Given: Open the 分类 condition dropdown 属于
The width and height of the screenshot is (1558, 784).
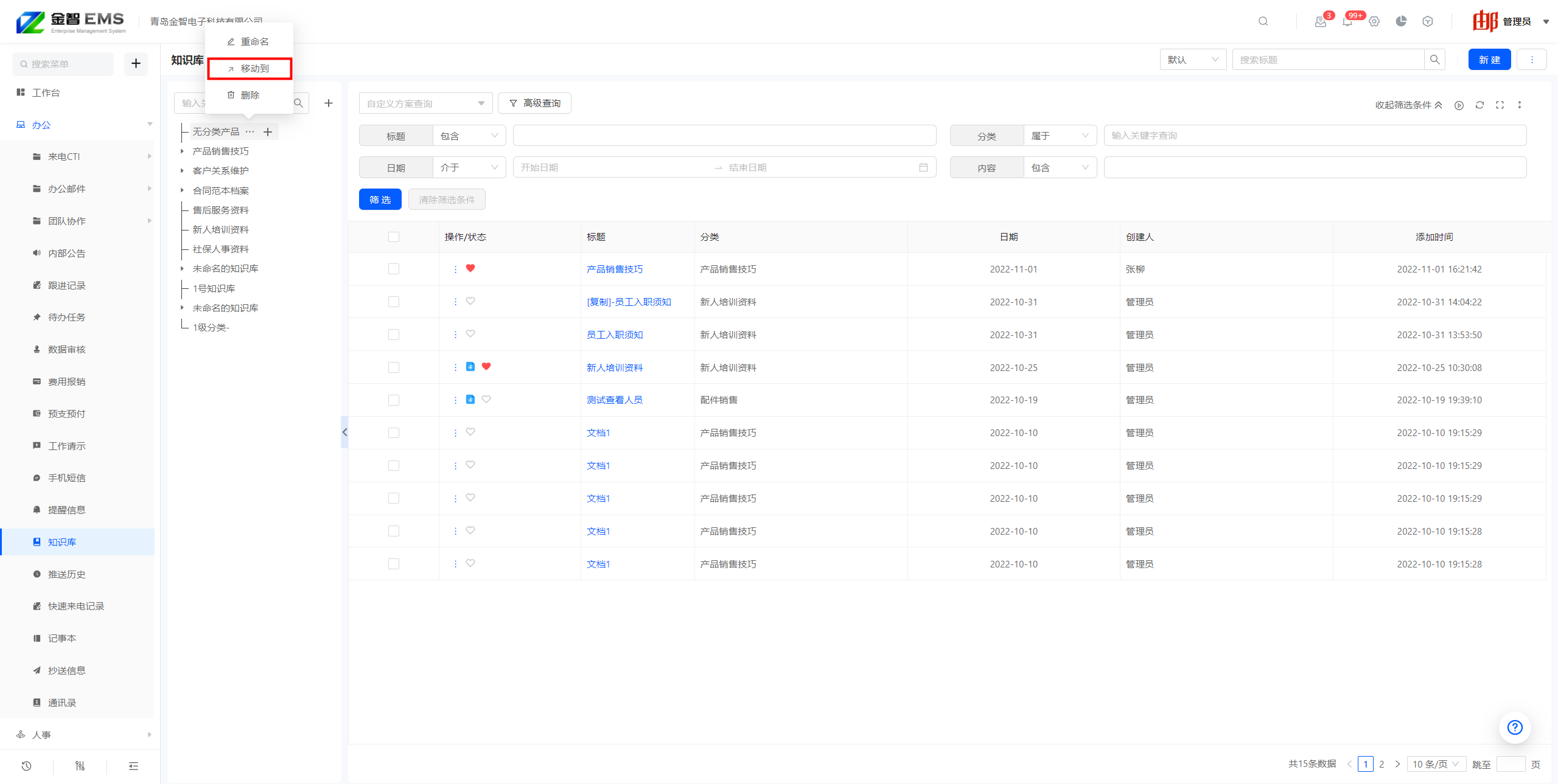Looking at the screenshot, I should coord(1060,136).
